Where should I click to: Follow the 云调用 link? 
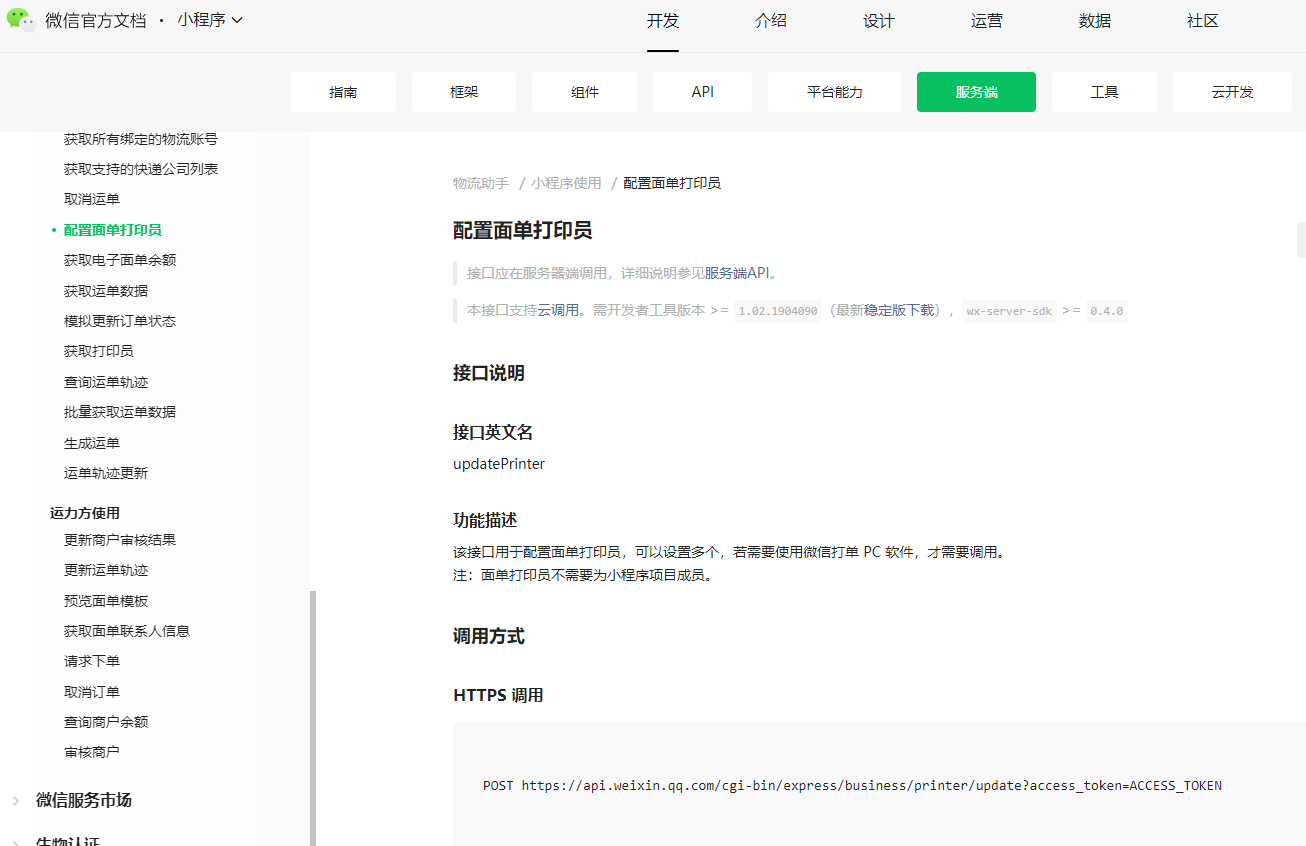pyautogui.click(x=558, y=311)
